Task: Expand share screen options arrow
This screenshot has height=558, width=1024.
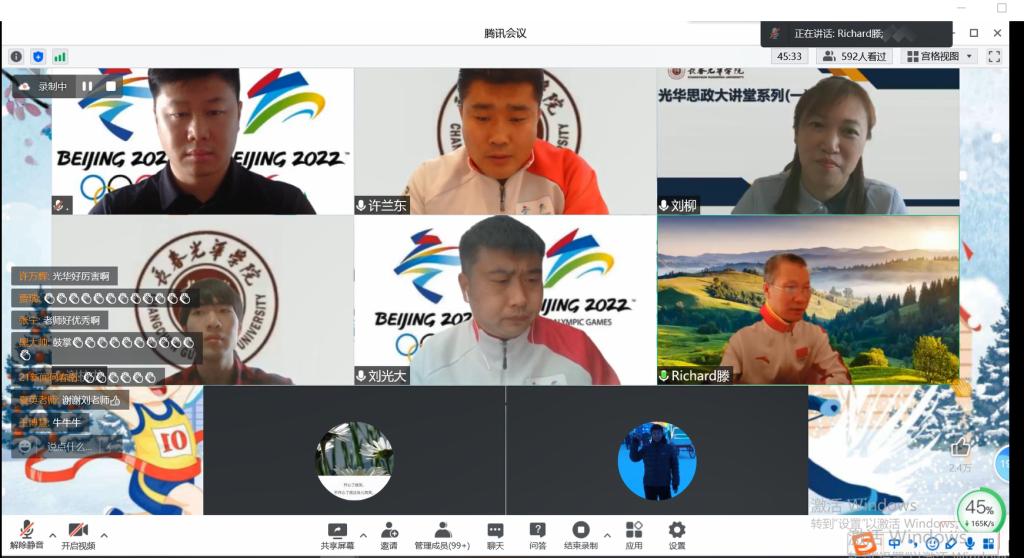Action: [363, 536]
